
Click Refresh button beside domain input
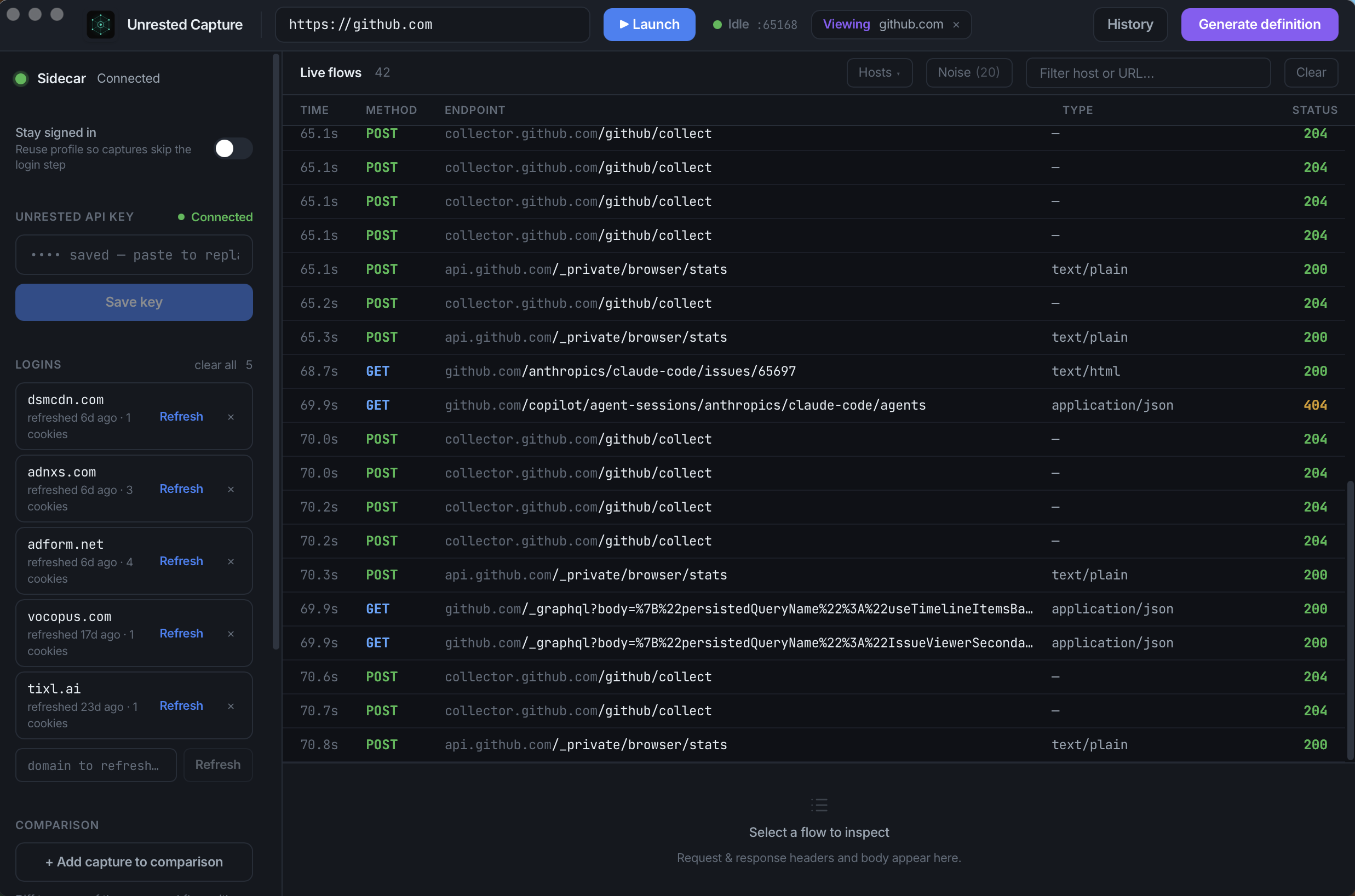click(x=218, y=765)
